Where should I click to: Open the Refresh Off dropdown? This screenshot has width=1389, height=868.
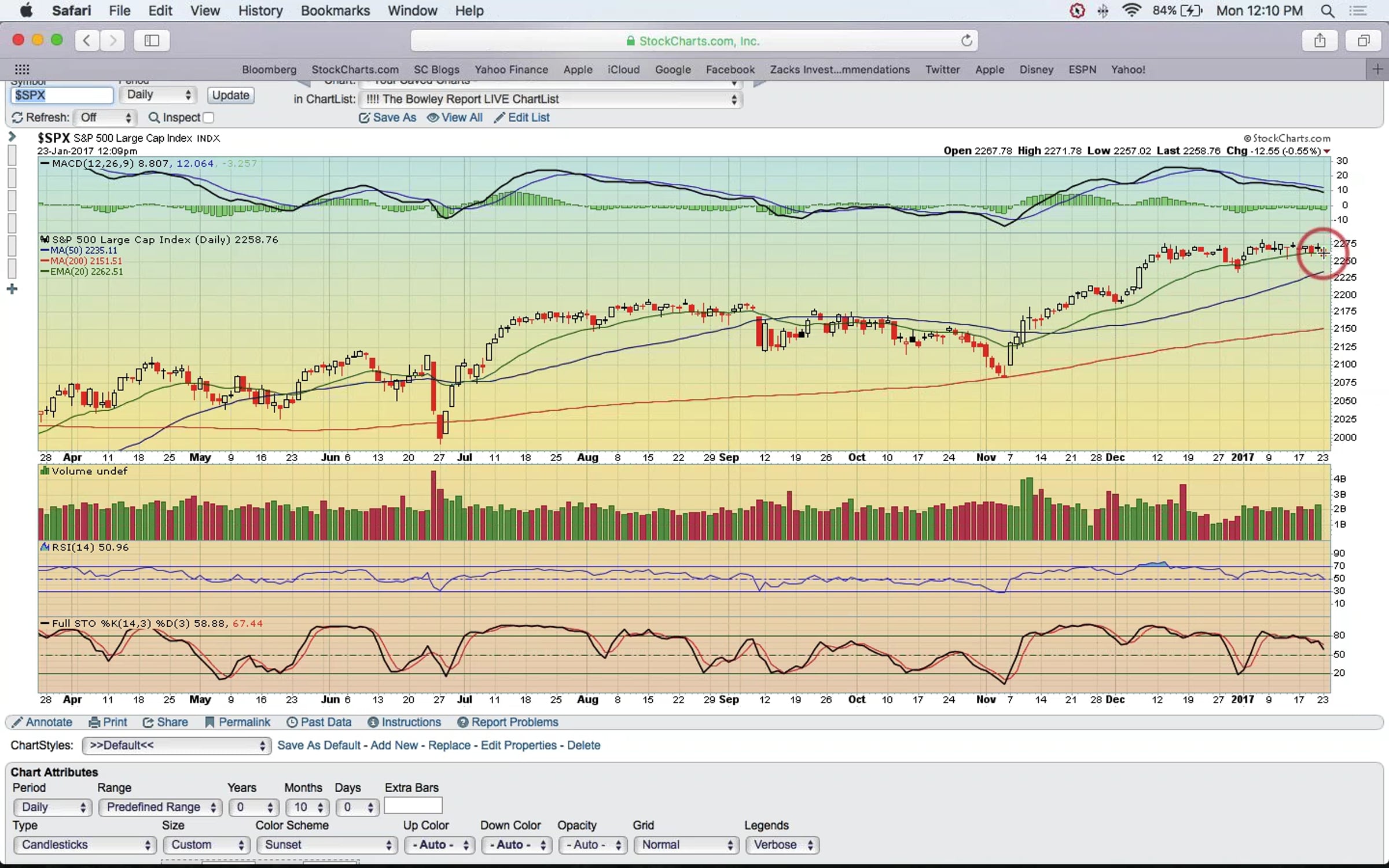105,117
